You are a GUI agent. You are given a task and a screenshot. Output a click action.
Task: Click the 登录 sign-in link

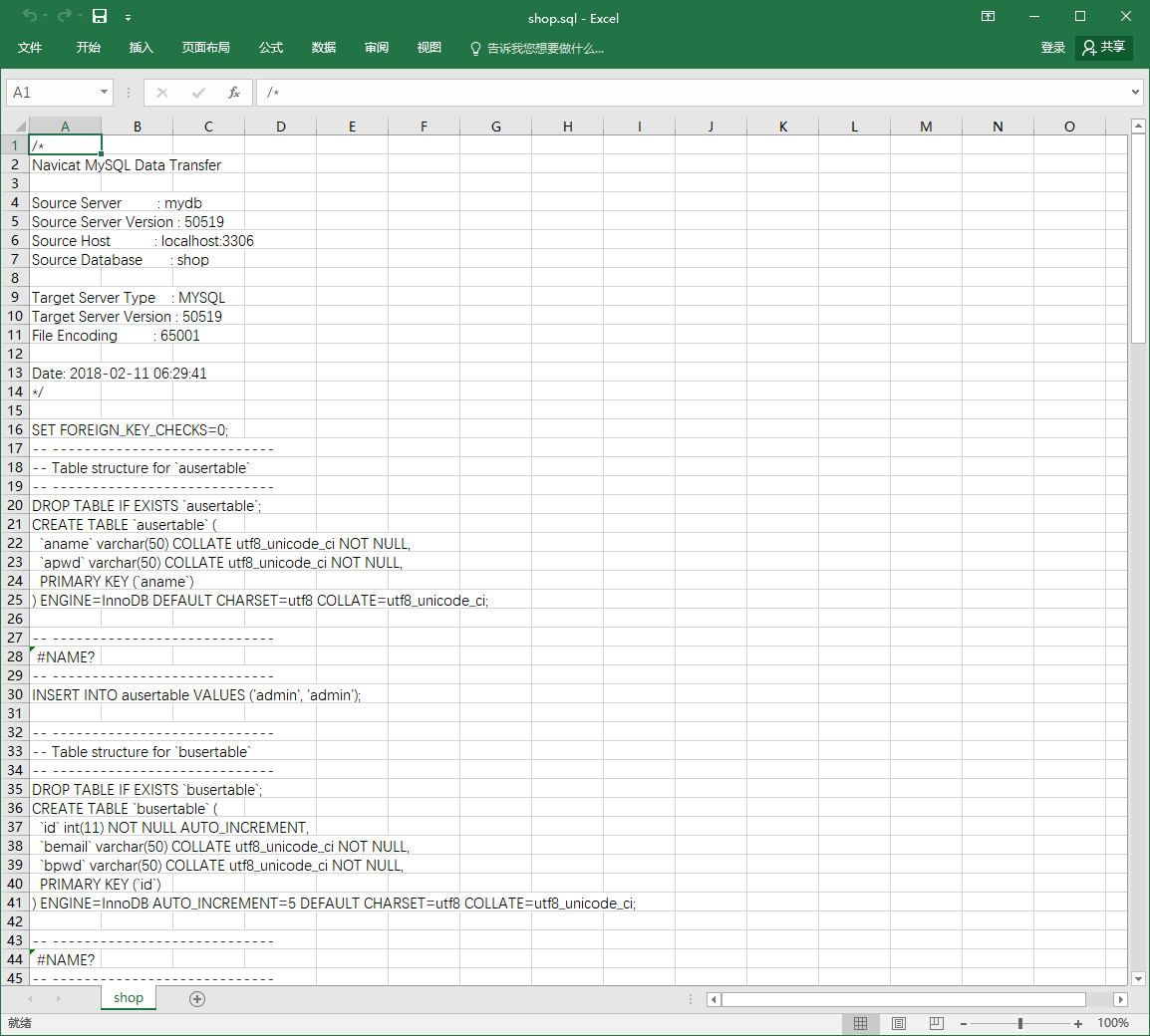tap(1052, 48)
